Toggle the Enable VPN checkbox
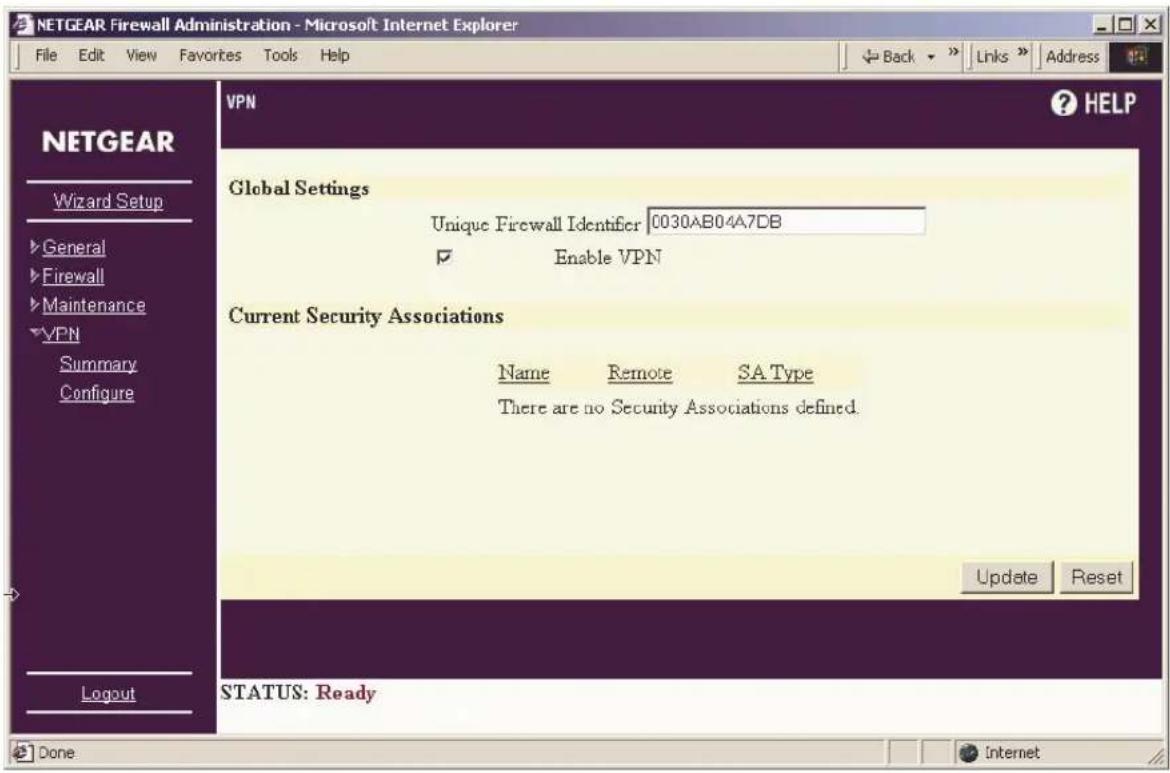Screen dimensions: 1170x773 445,258
